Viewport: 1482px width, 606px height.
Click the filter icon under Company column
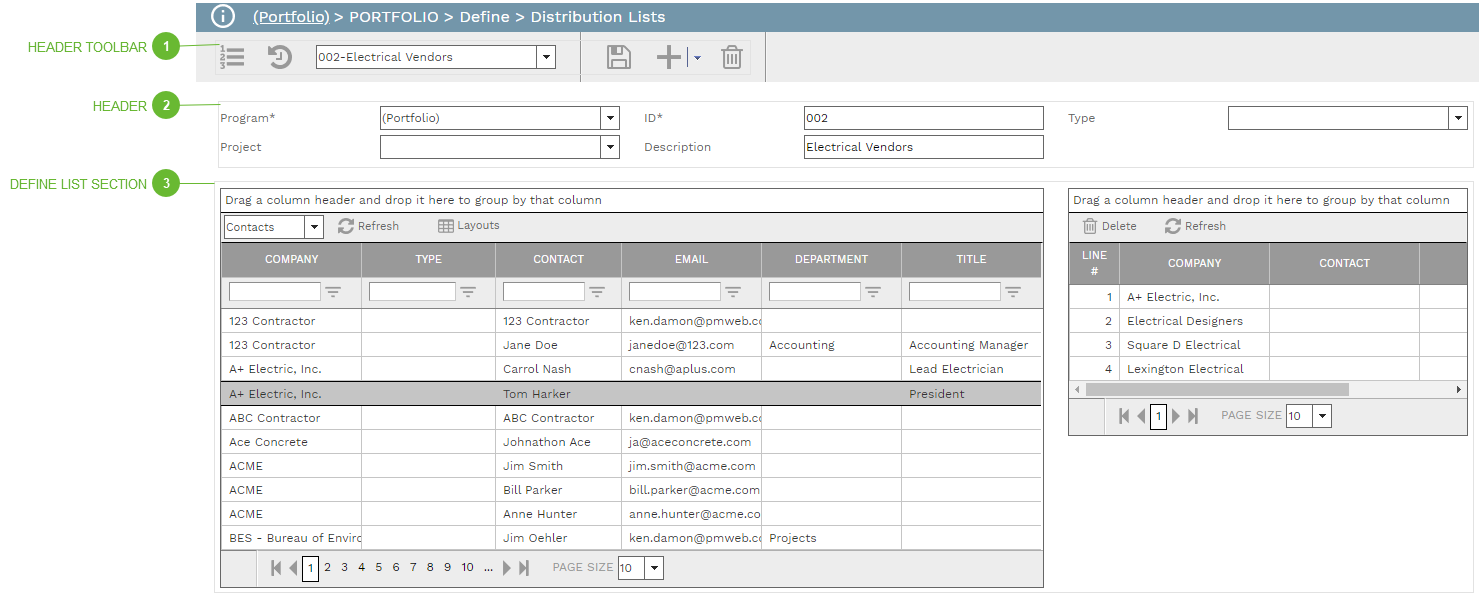[x=333, y=292]
